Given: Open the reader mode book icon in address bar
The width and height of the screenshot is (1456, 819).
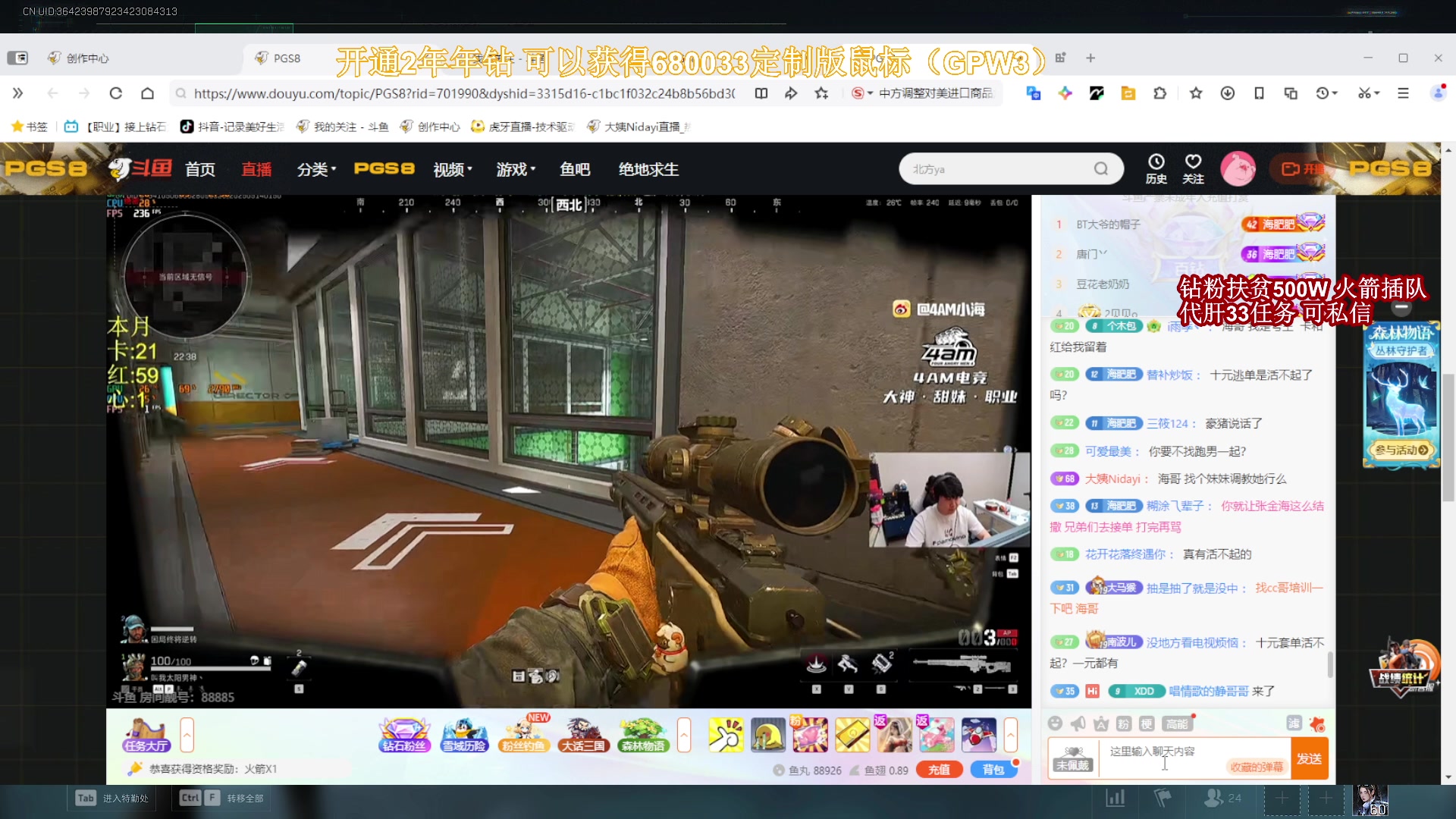Looking at the screenshot, I should pyautogui.click(x=761, y=93).
